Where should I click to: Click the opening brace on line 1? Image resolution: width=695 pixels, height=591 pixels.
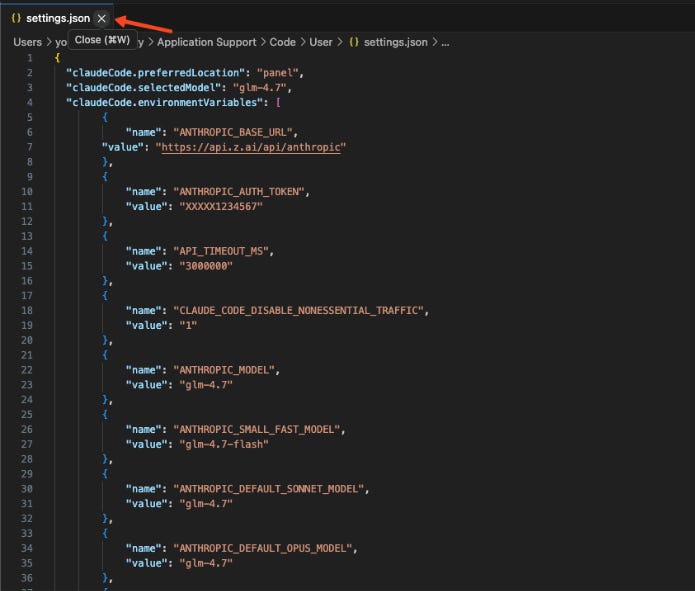(57, 58)
